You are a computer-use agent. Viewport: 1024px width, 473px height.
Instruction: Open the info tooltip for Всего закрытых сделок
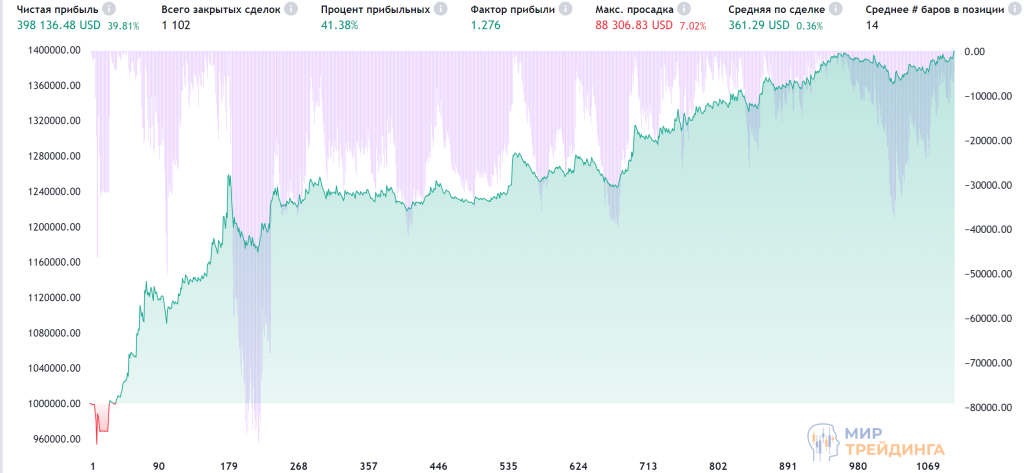[x=290, y=9]
